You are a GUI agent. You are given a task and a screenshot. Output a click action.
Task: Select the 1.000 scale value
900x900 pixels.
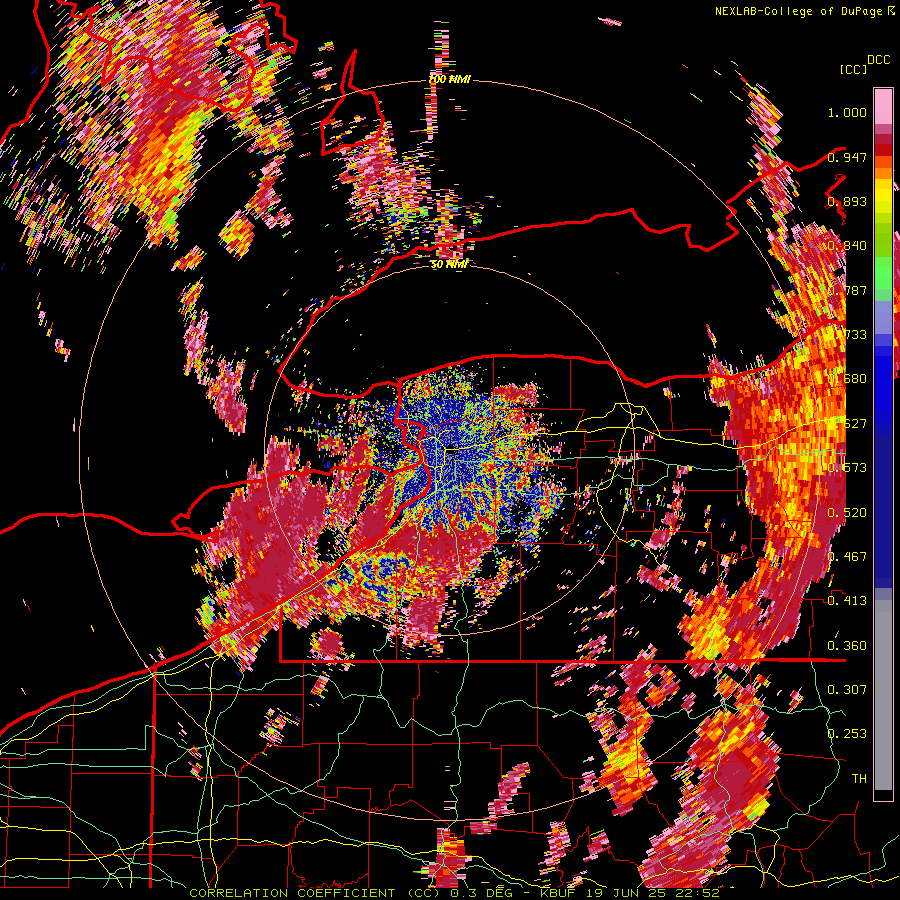pyautogui.click(x=847, y=112)
